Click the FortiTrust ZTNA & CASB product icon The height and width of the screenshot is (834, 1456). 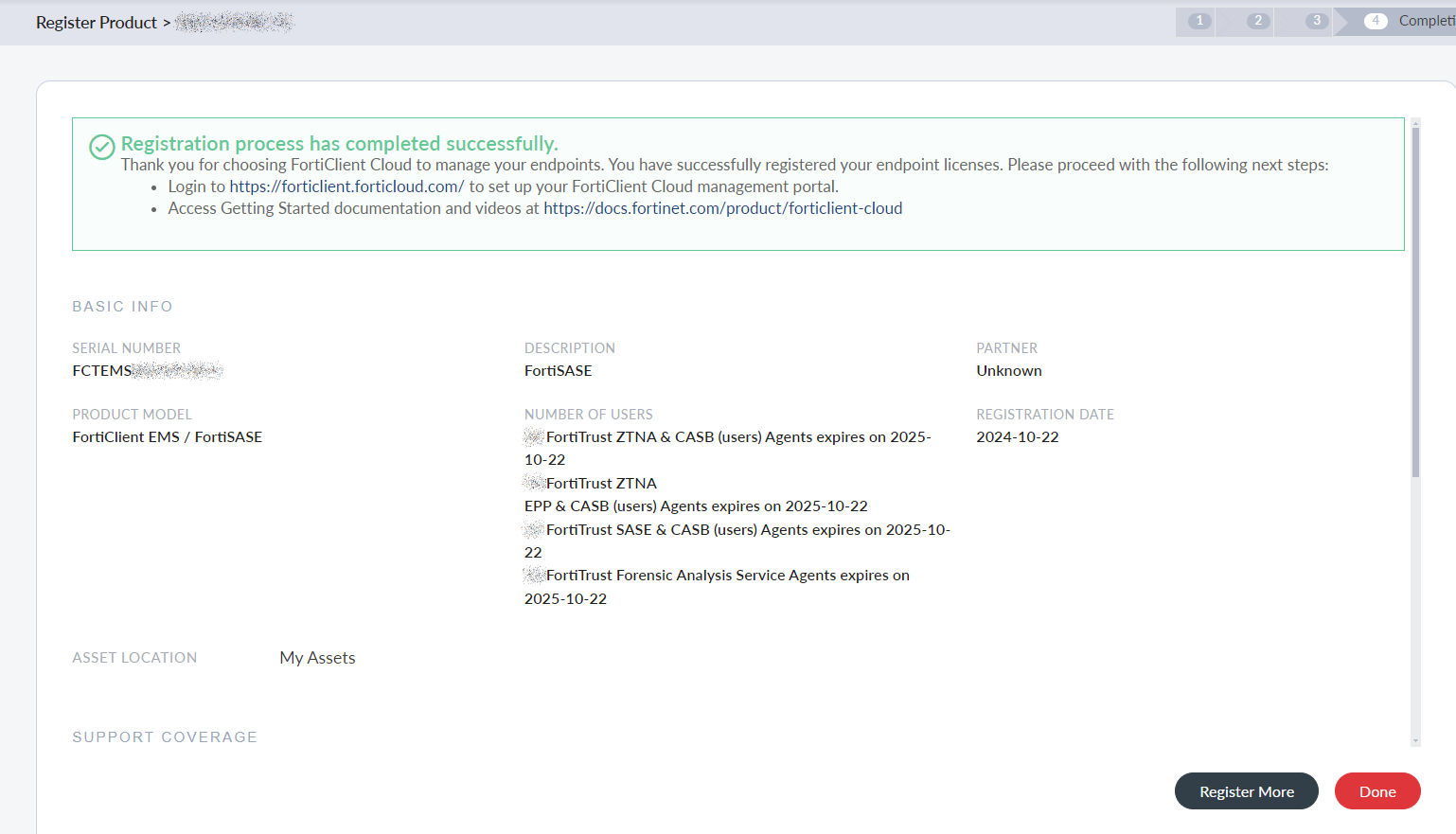click(x=531, y=435)
